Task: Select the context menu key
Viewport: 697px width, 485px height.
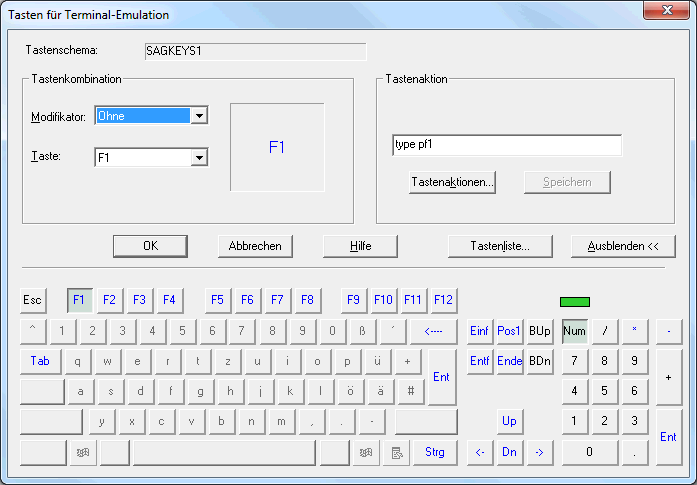Action: coord(397,453)
